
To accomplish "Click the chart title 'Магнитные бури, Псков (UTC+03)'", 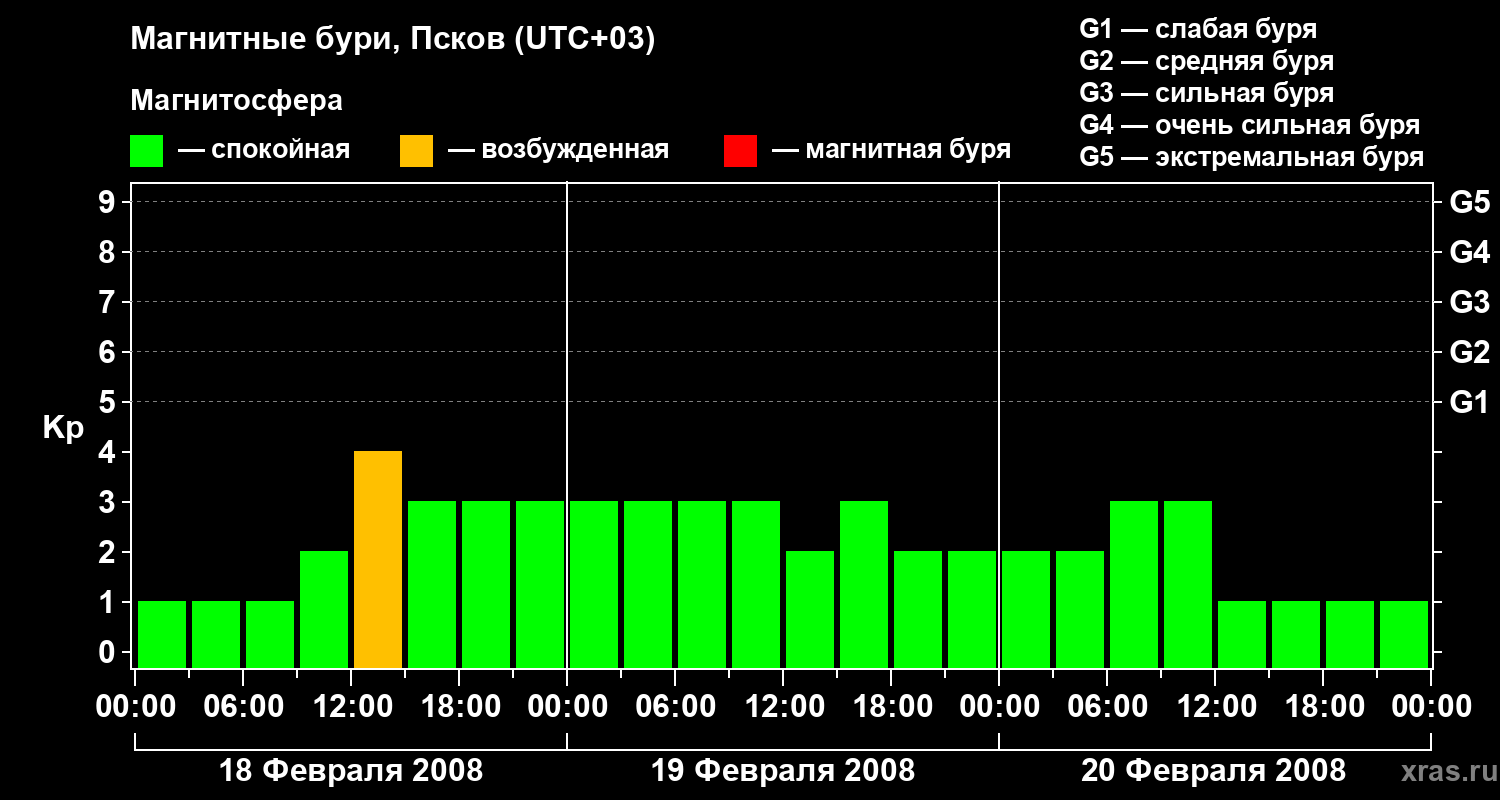I will 393,40.
